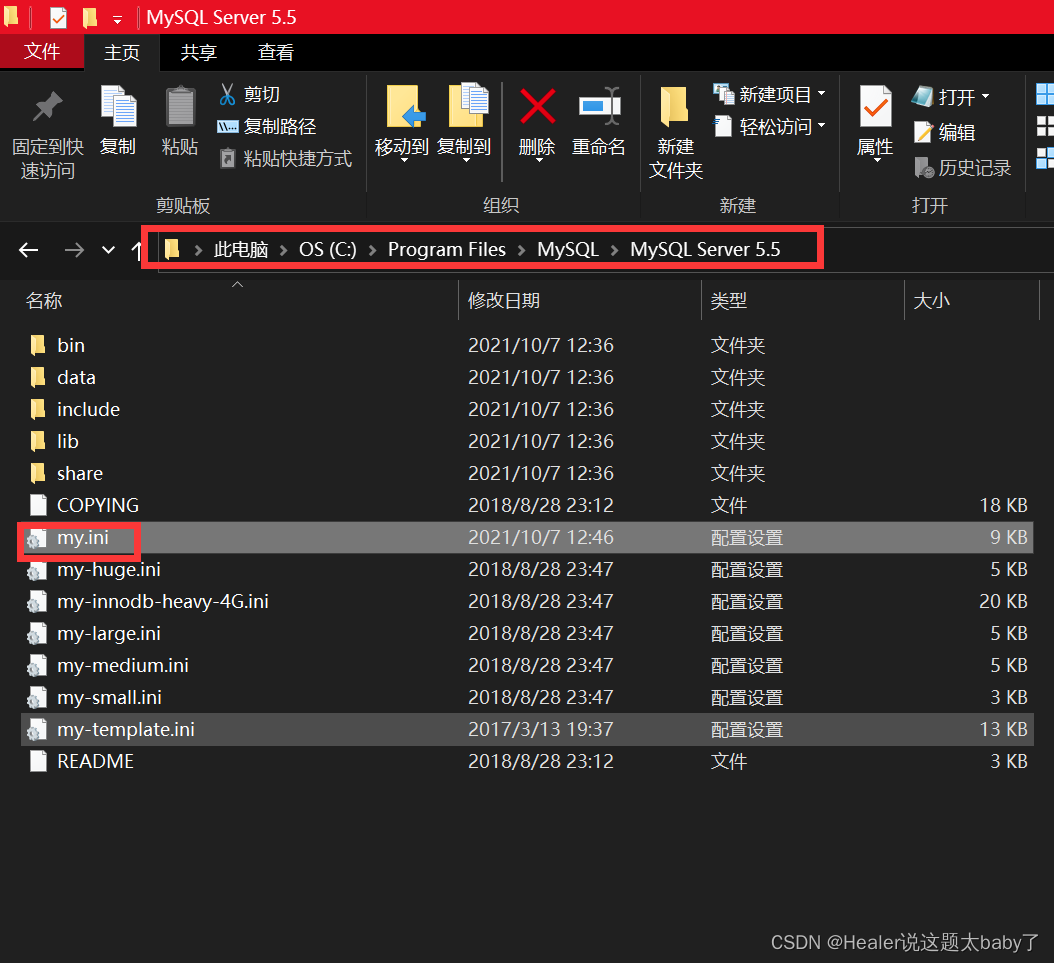1054x963 pixels.
Task: Go up one folder level
Action: point(136,251)
